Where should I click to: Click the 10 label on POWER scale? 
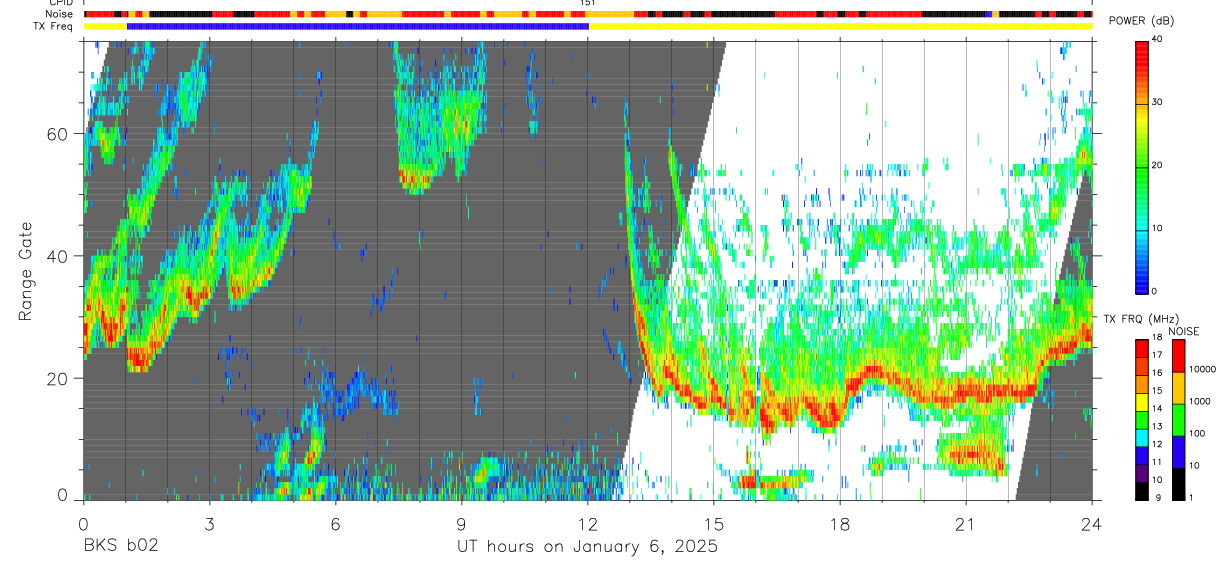point(1157,228)
